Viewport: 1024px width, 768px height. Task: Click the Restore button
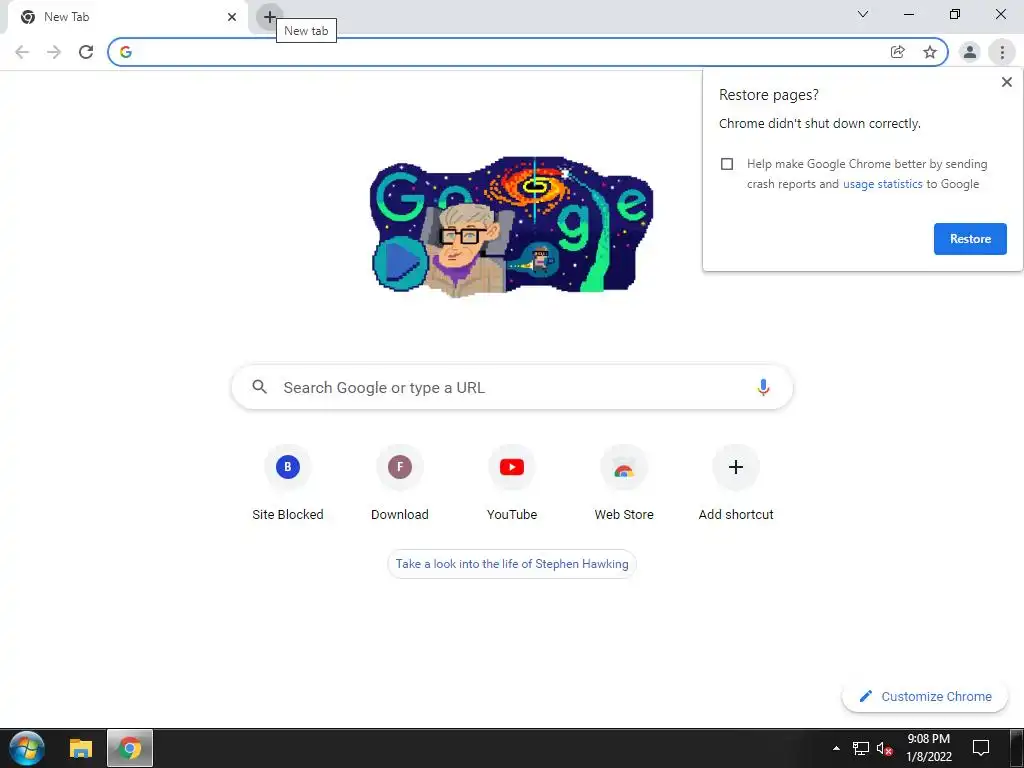point(970,239)
